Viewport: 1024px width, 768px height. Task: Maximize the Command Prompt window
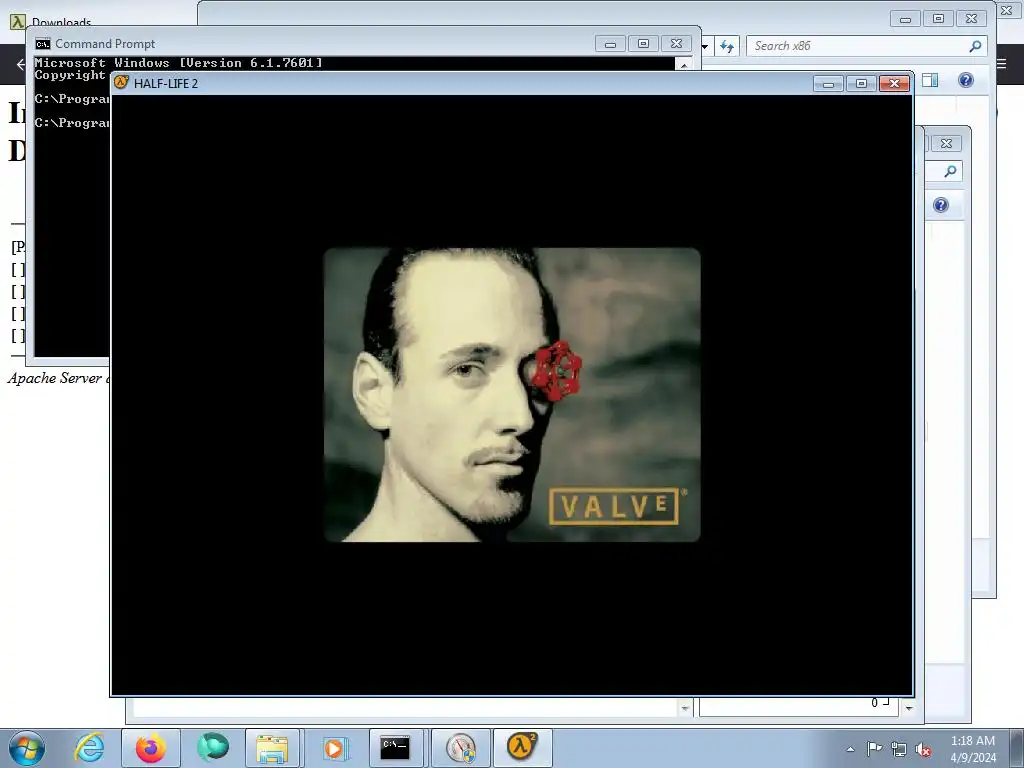pos(643,44)
